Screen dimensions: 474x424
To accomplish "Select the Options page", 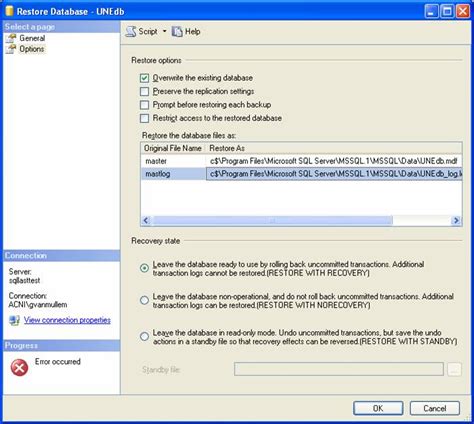I will 32,49.
